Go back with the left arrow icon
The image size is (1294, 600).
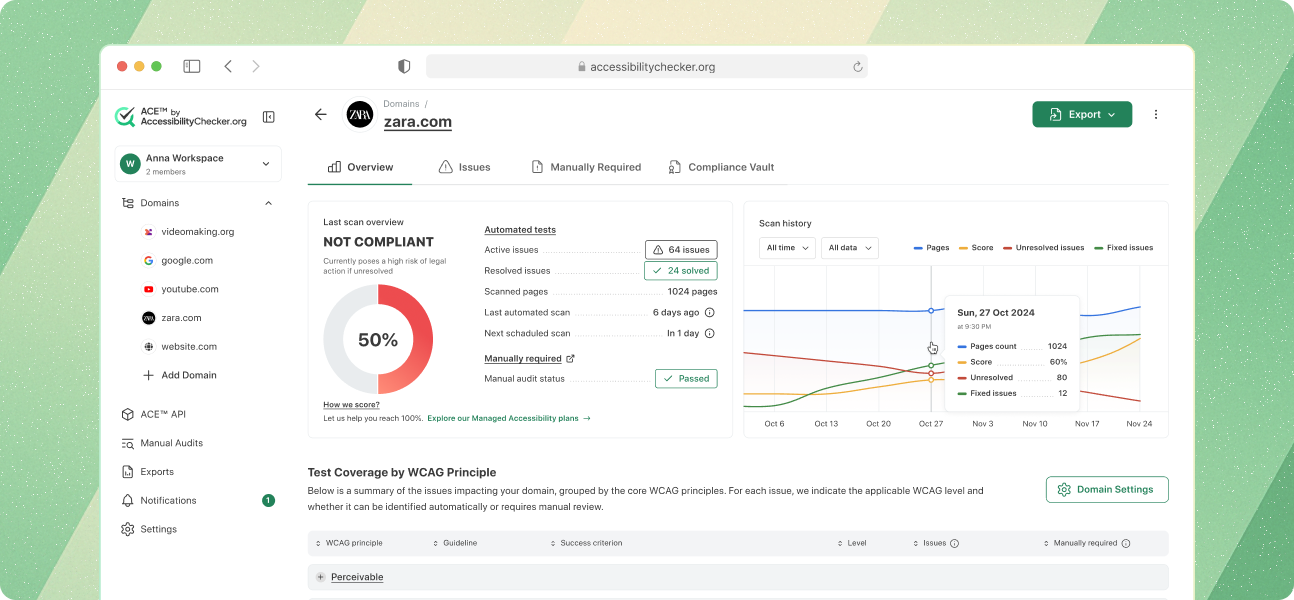(320, 114)
